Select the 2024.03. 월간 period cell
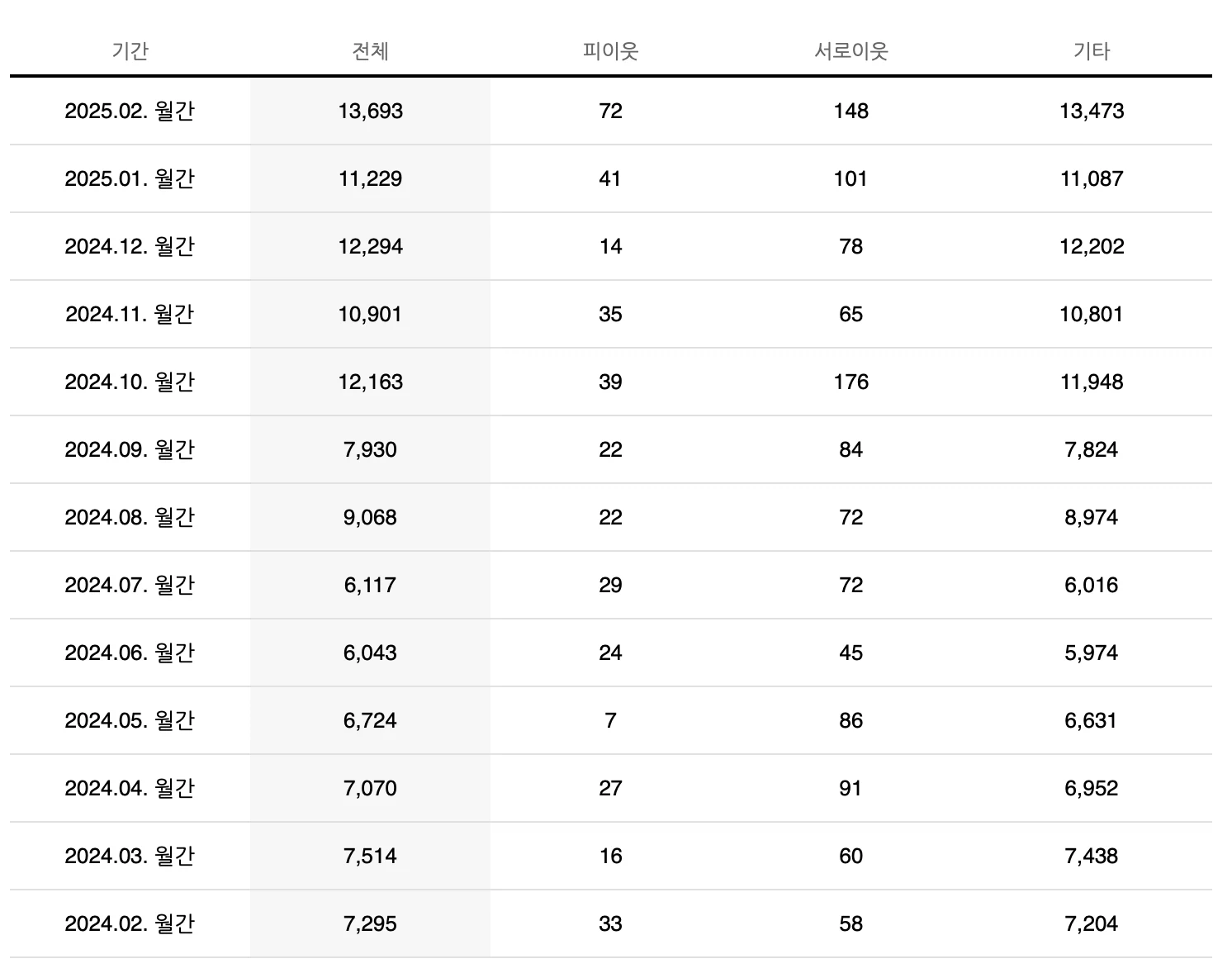This screenshot has width=1232, height=973. 130,856
